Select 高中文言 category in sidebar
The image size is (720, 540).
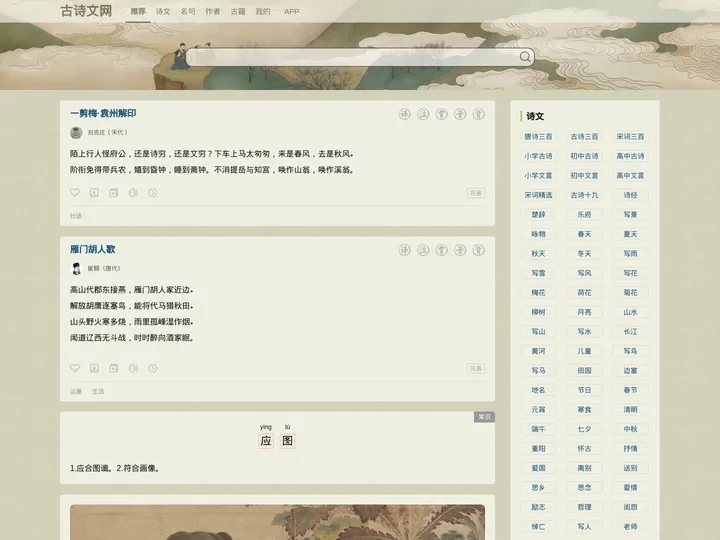pyautogui.click(x=630, y=175)
